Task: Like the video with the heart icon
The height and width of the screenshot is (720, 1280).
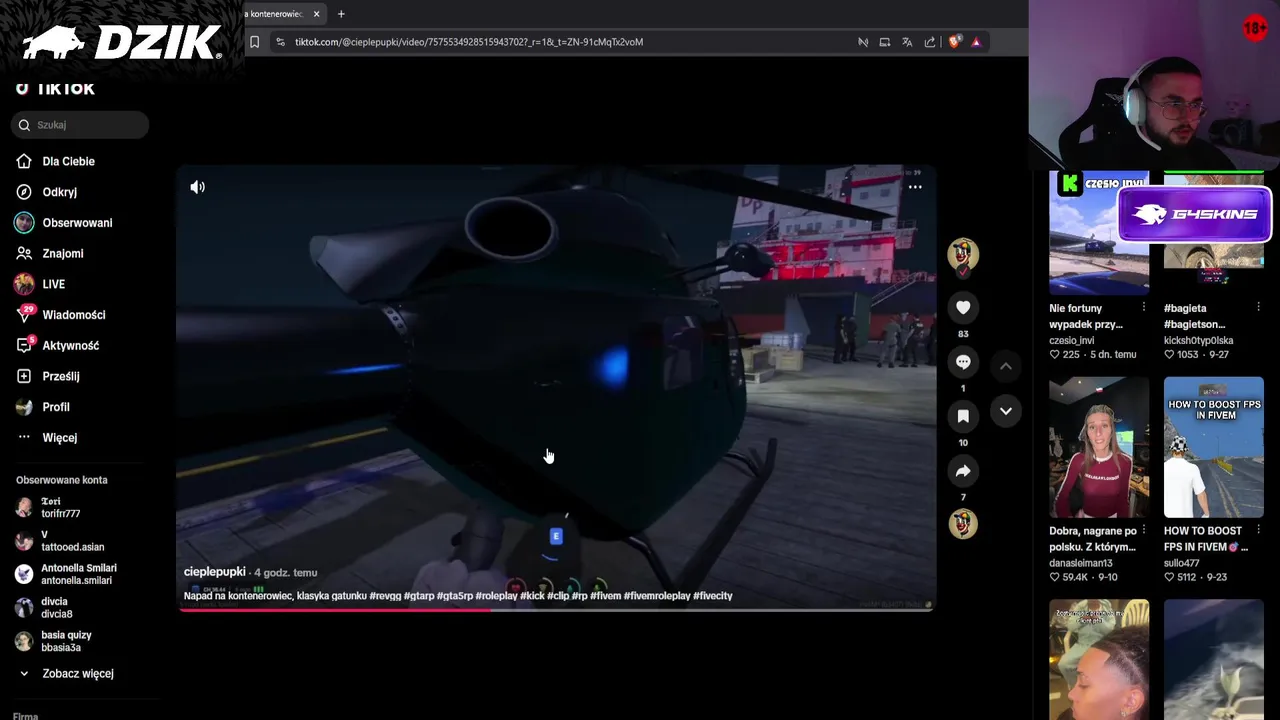Action: click(x=963, y=308)
